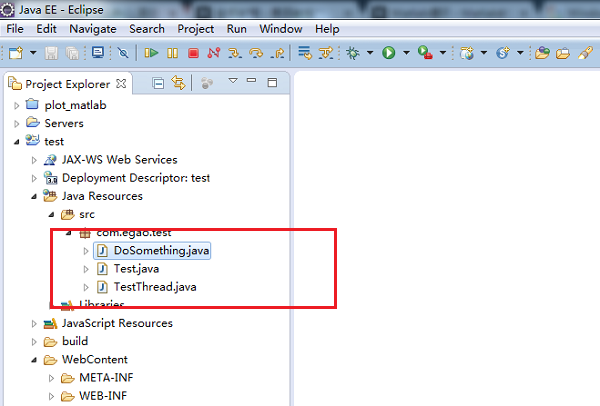The height and width of the screenshot is (406, 600).
Task: Click the Disconnect debug icon
Action: (x=214, y=53)
